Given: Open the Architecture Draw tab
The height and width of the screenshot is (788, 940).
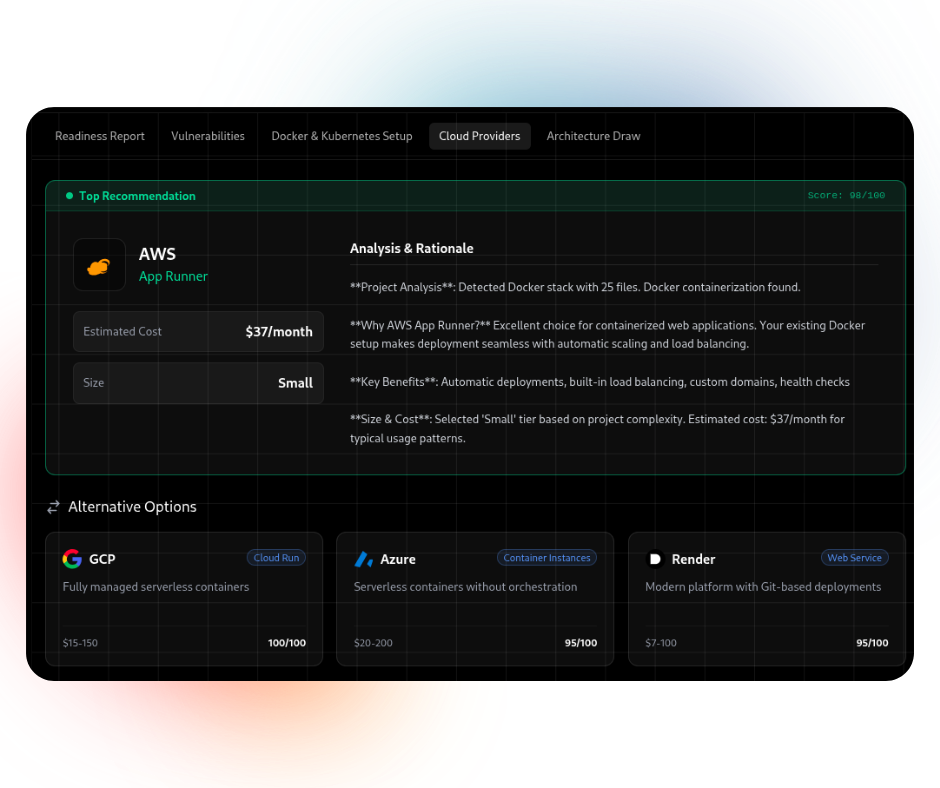Looking at the screenshot, I should pos(593,136).
